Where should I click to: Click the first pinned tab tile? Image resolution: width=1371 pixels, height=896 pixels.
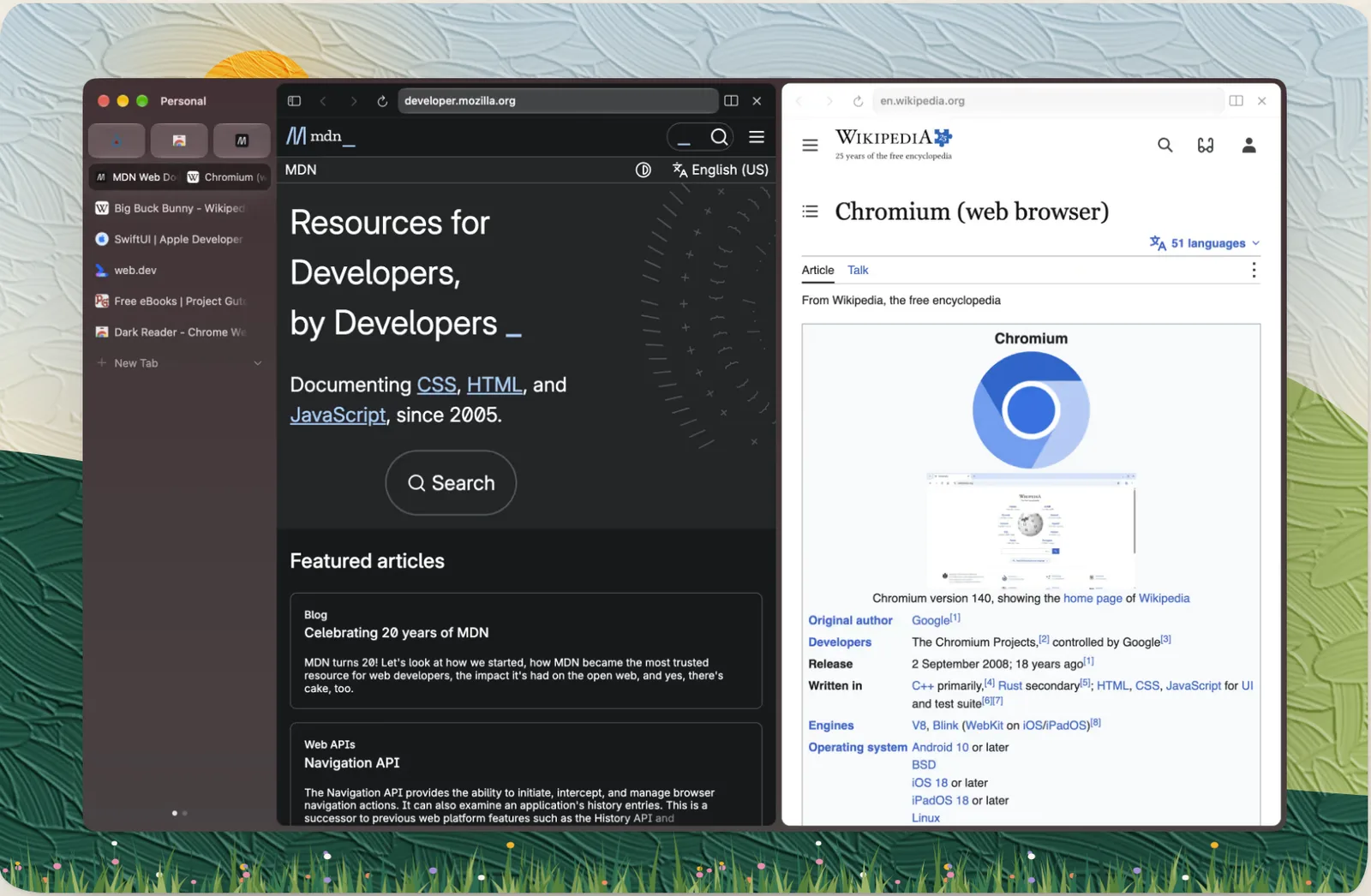(117, 140)
